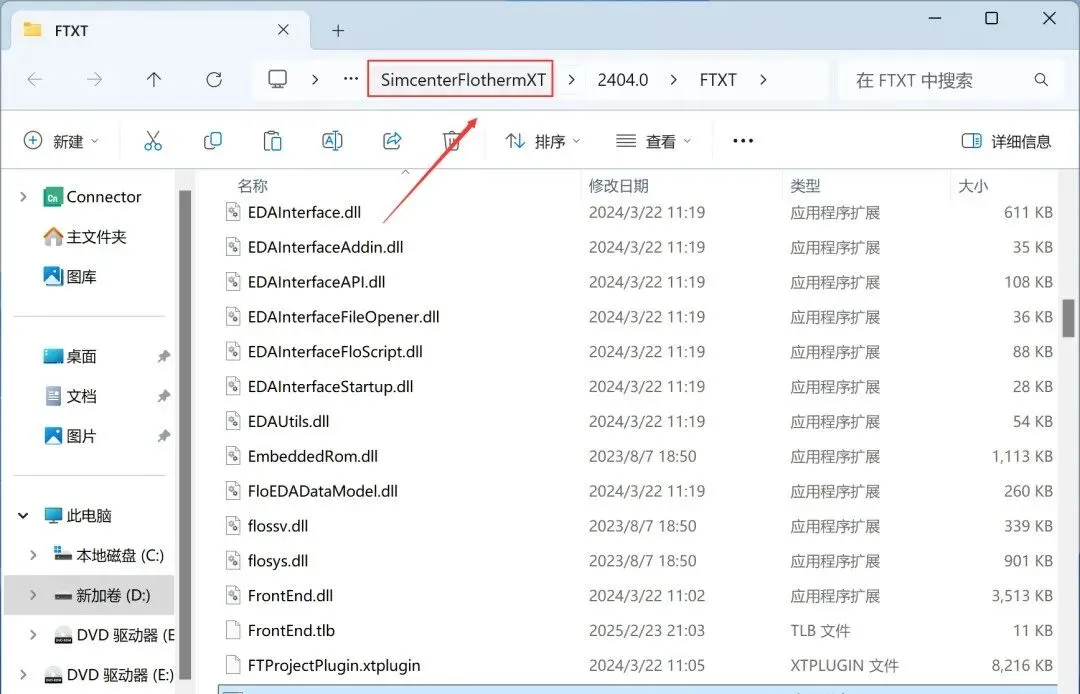Click the Rename icon in toolbar
This screenshot has width=1080, height=694.
[332, 141]
